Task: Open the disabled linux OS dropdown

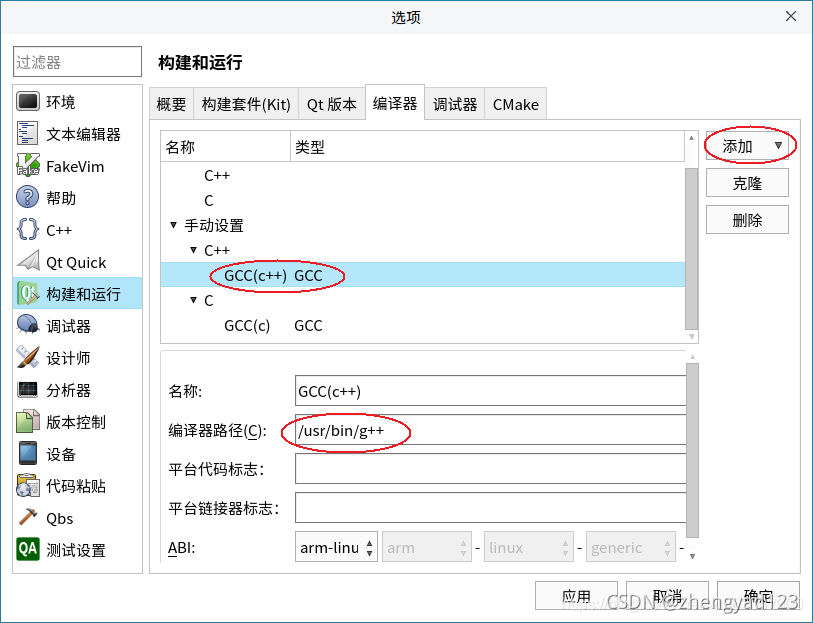Action: click(529, 547)
